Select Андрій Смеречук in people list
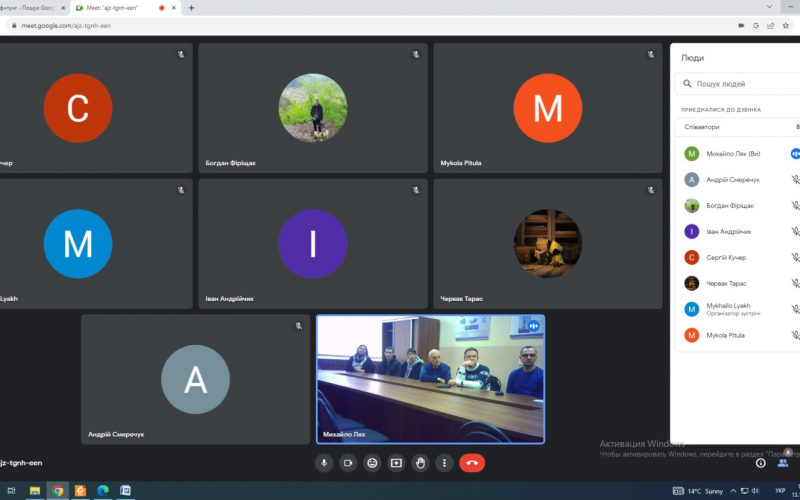The image size is (800, 500). point(737,180)
